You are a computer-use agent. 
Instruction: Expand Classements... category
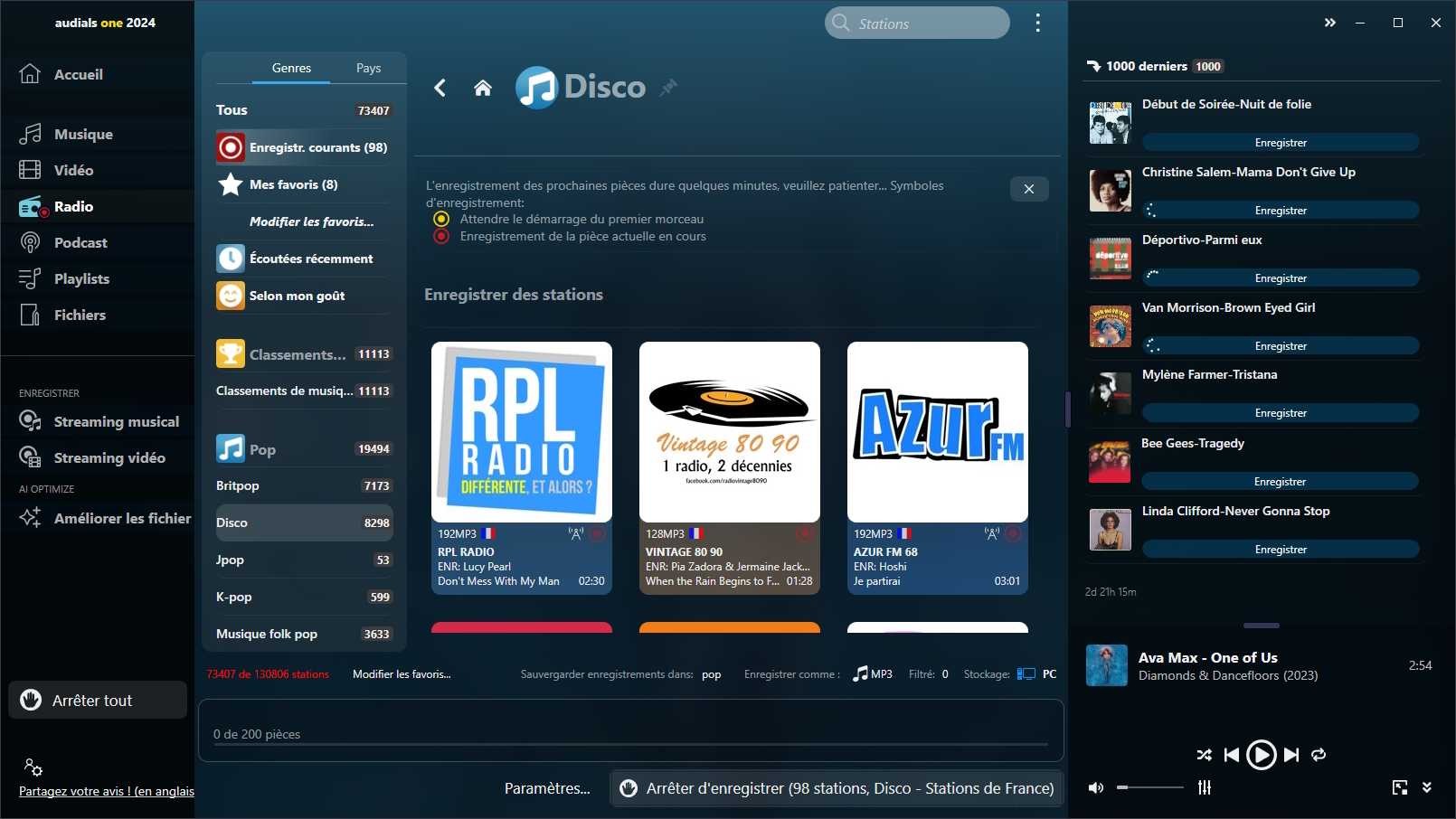(x=305, y=354)
